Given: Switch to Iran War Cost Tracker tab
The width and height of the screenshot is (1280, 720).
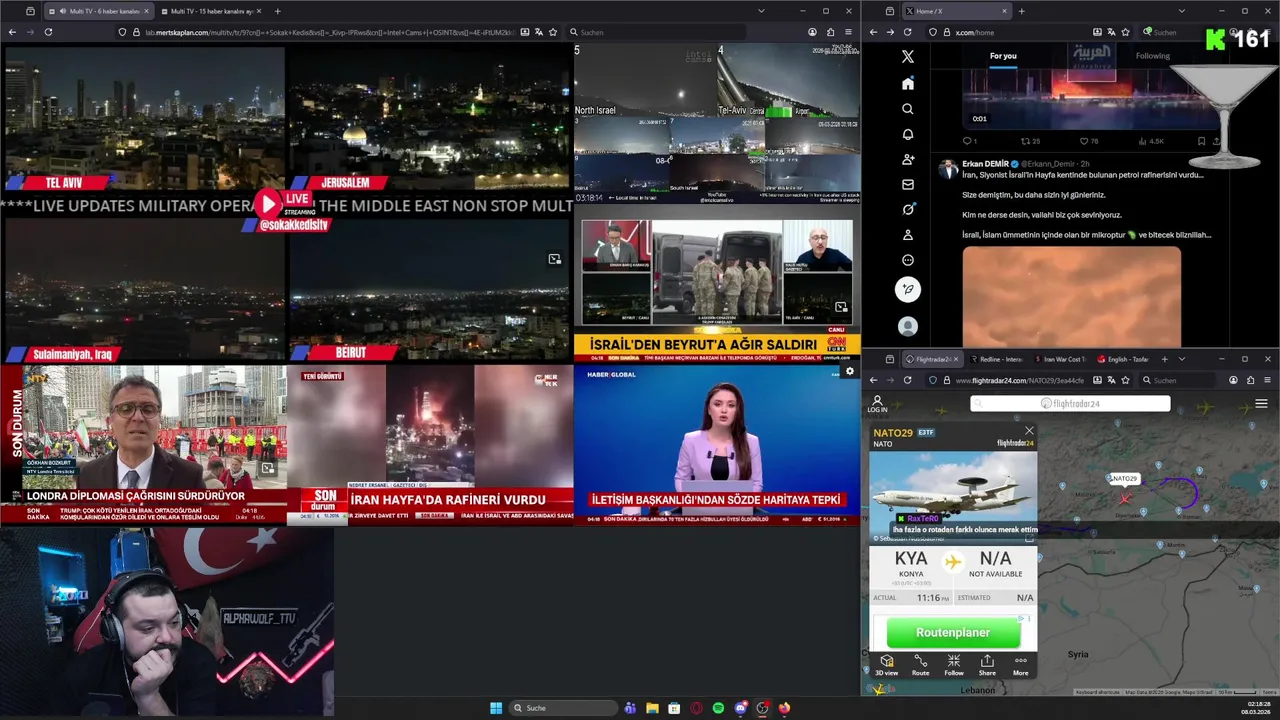Looking at the screenshot, I should pyautogui.click(x=1060, y=359).
